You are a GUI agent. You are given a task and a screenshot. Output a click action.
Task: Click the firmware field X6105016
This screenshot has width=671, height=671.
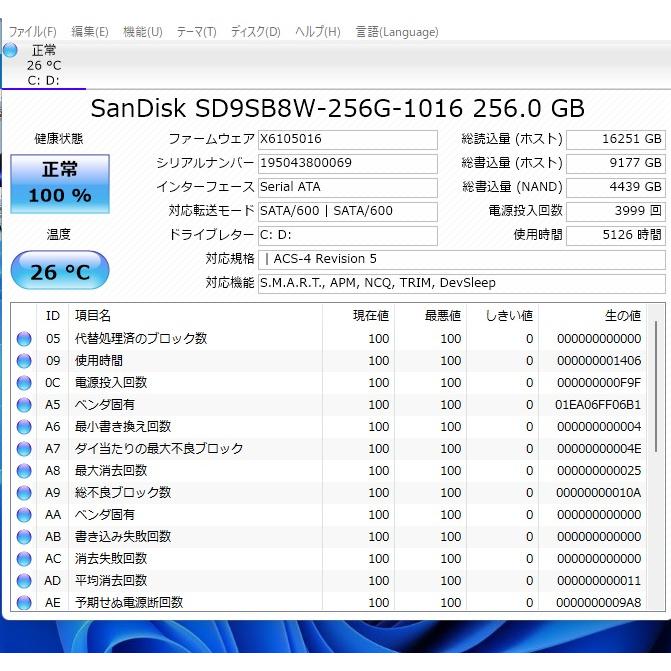click(347, 140)
